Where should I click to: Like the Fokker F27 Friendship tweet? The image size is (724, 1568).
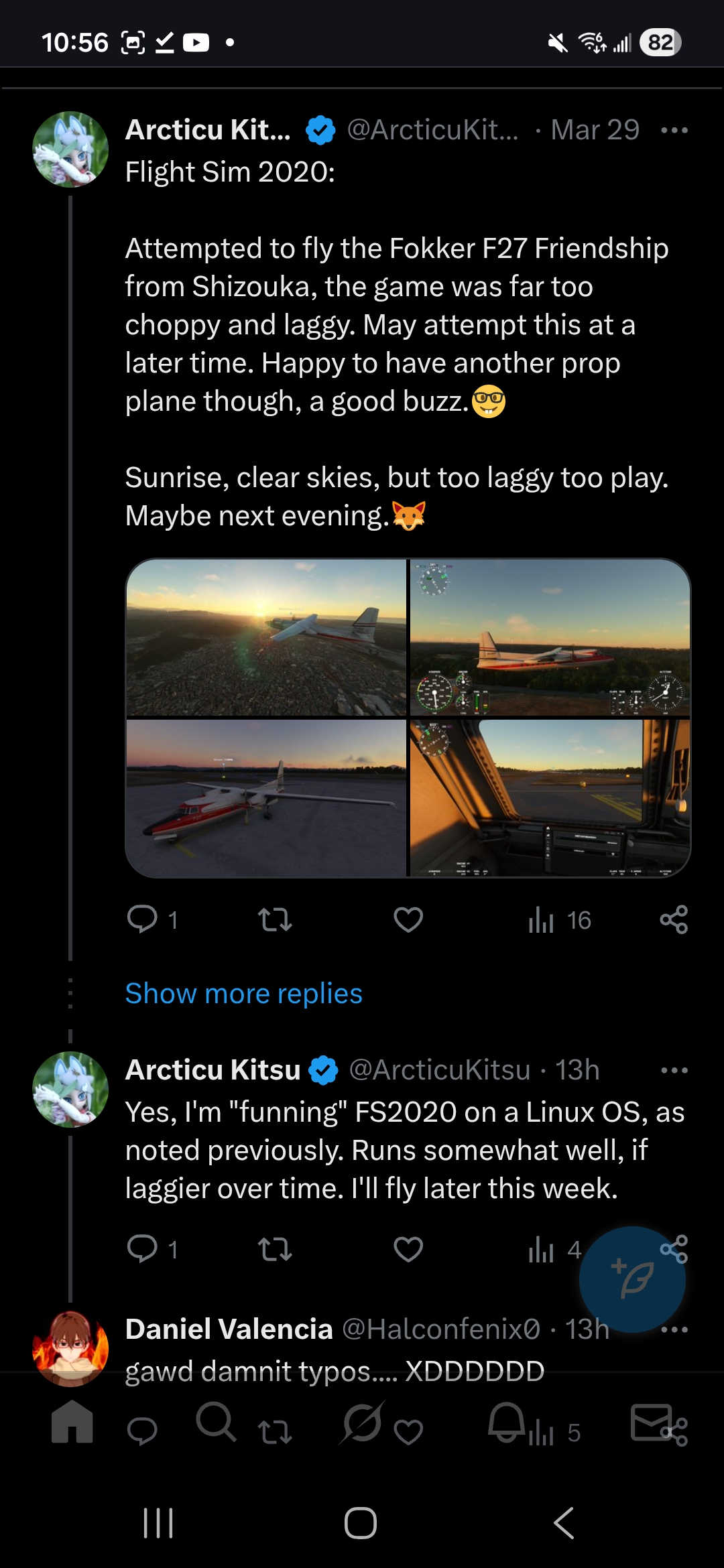click(x=408, y=919)
